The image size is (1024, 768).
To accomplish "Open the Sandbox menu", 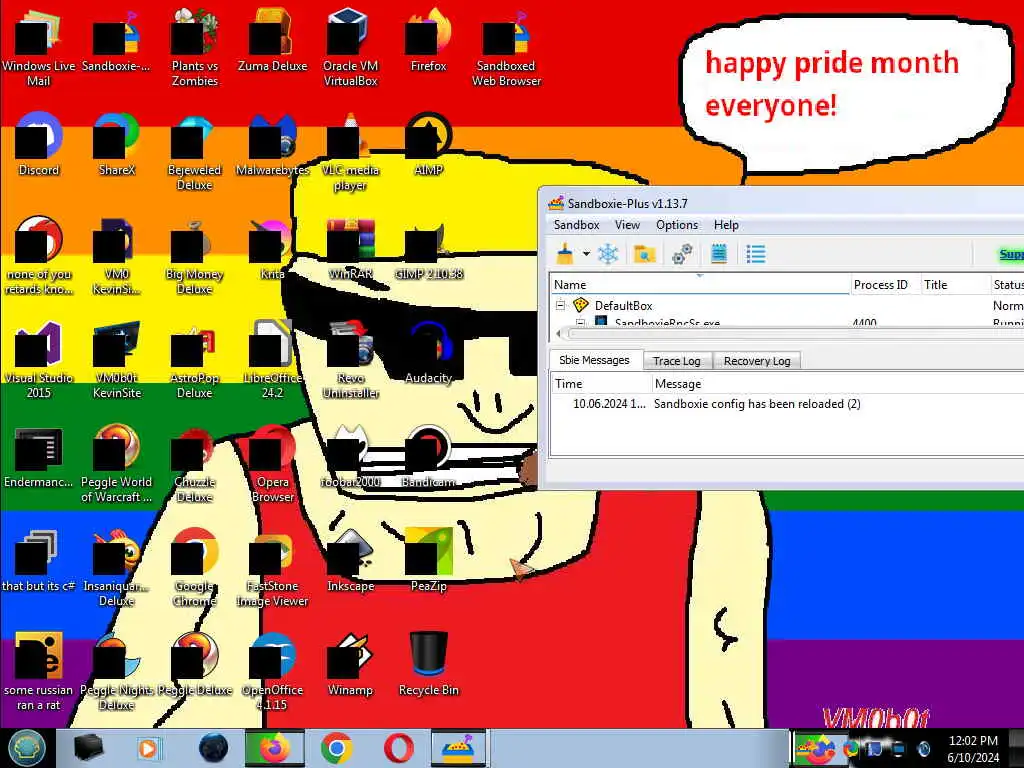I will coord(577,225).
